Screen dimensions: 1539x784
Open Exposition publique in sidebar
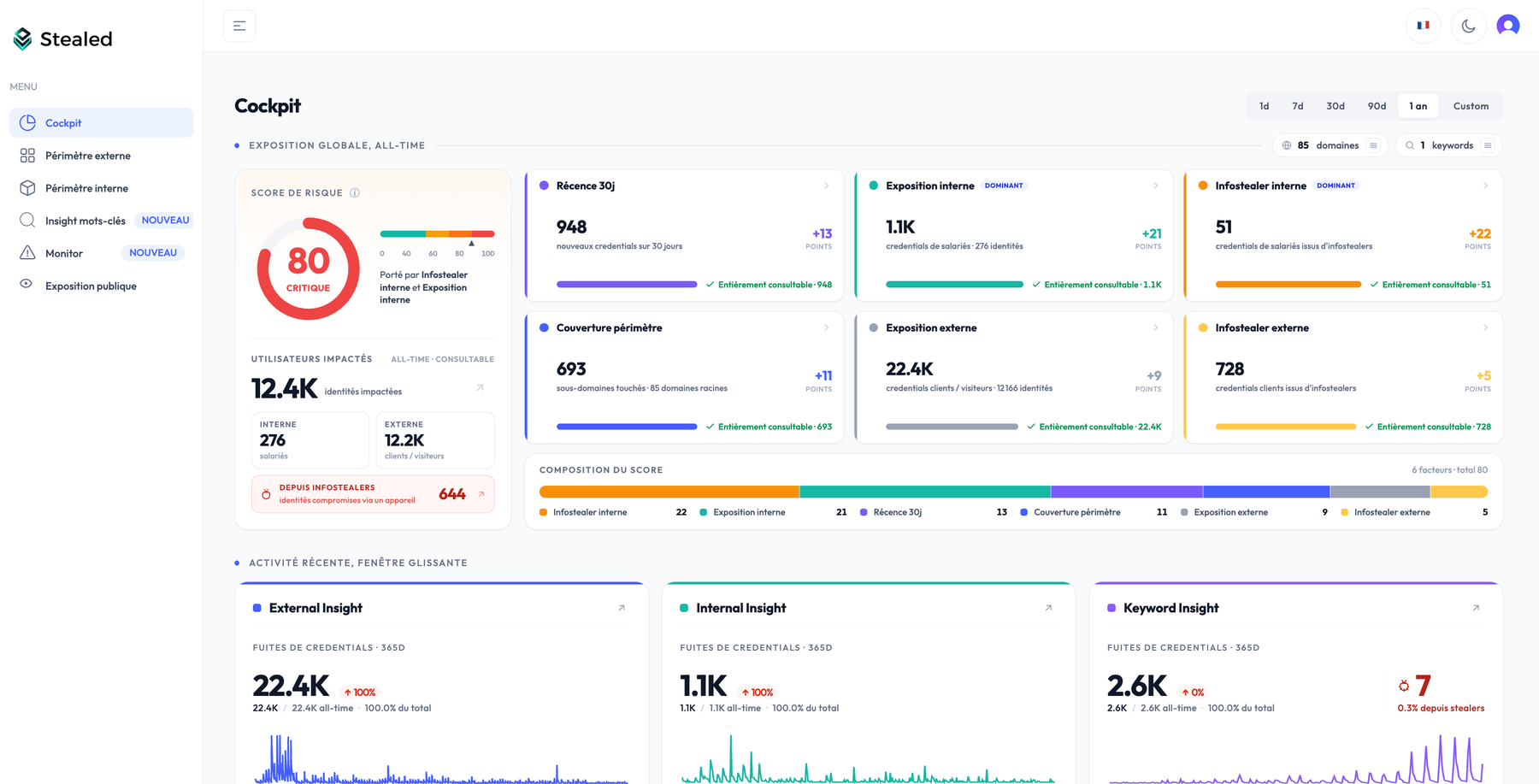point(101,286)
